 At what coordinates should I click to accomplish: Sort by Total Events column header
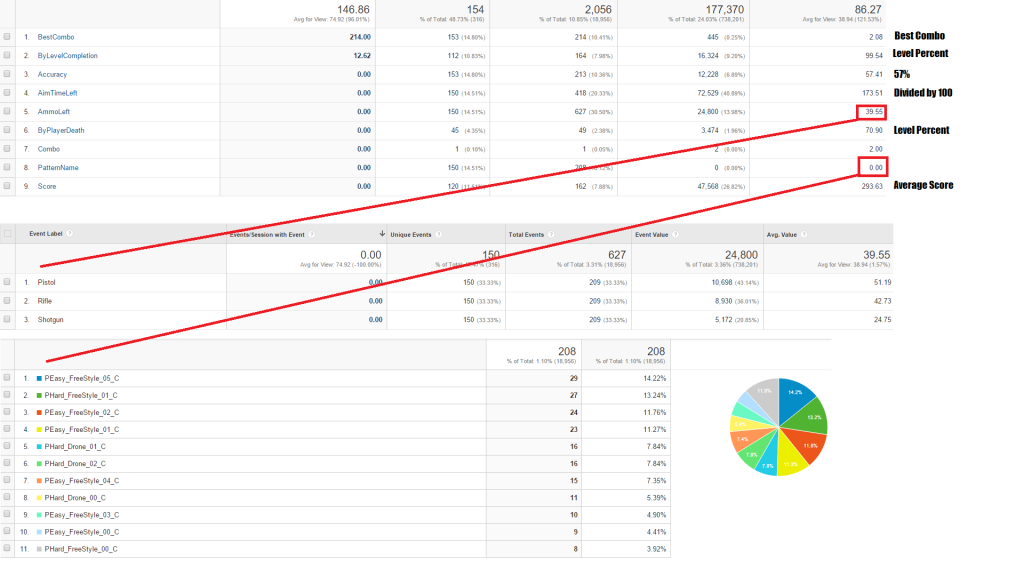526,234
